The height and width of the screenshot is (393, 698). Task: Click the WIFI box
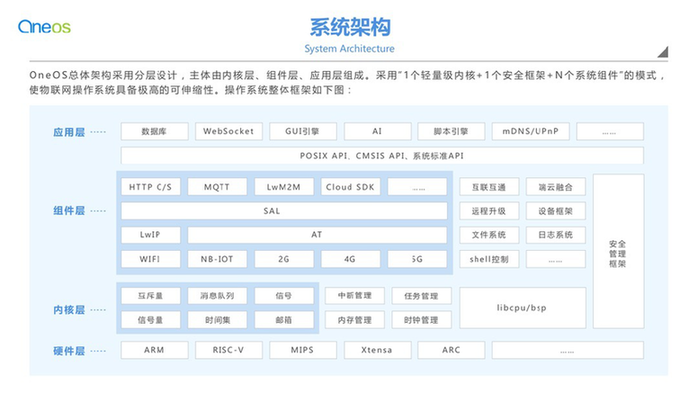[150, 259]
